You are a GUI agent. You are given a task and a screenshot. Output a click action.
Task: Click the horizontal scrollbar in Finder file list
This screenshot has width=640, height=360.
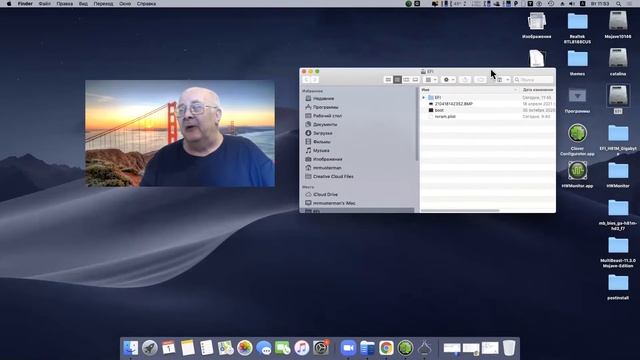(460, 211)
